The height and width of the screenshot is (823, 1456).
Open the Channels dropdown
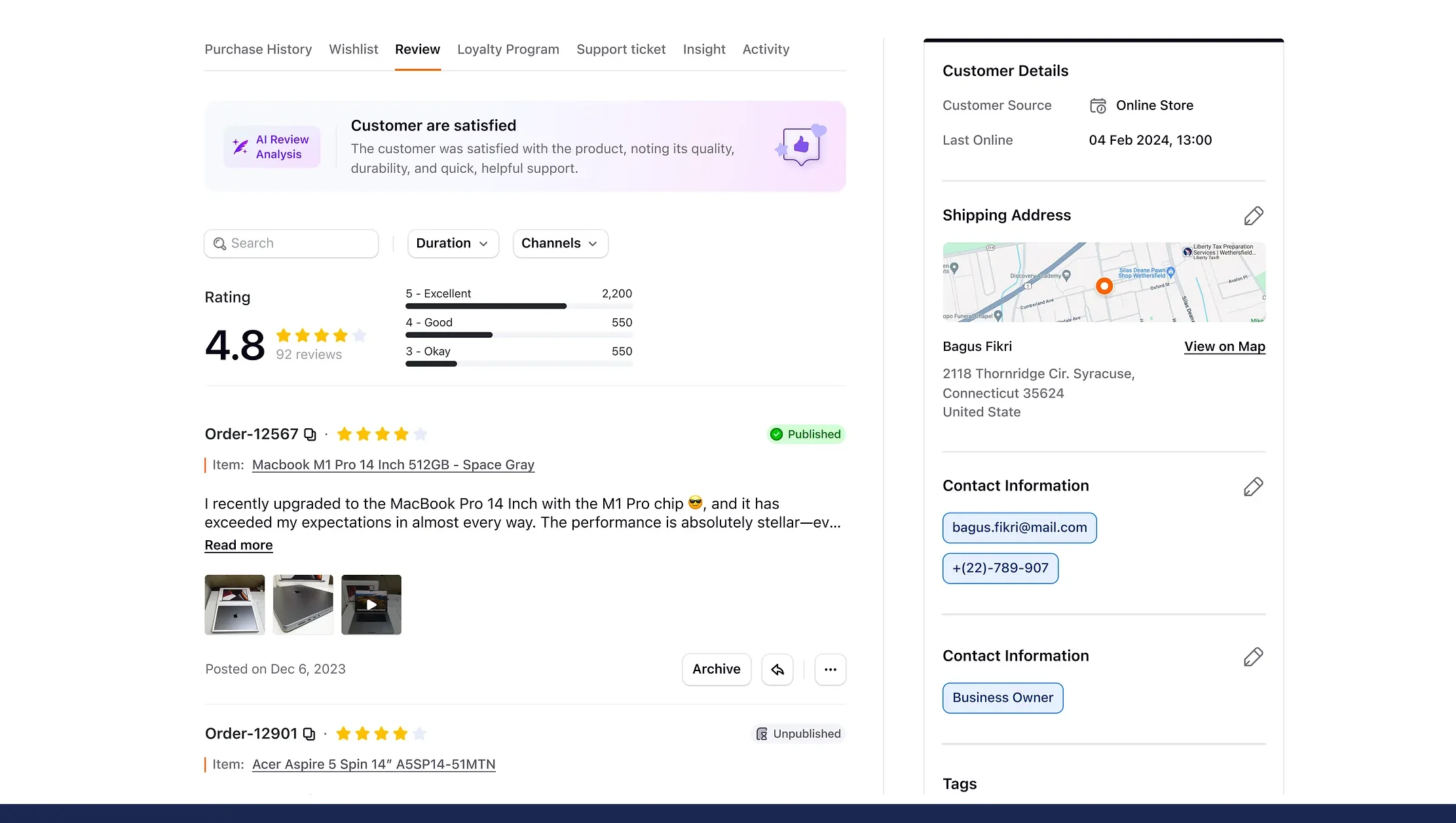559,243
